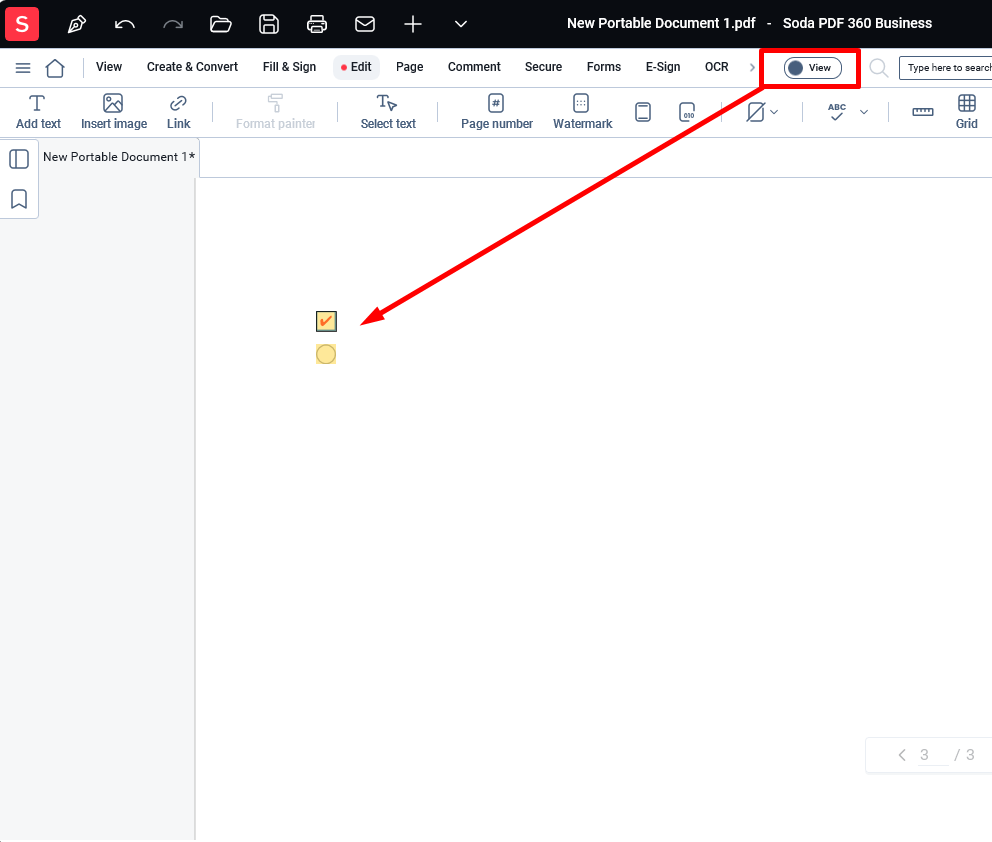Create new item with the plus icon
The height and width of the screenshot is (842, 992).
[x=412, y=24]
